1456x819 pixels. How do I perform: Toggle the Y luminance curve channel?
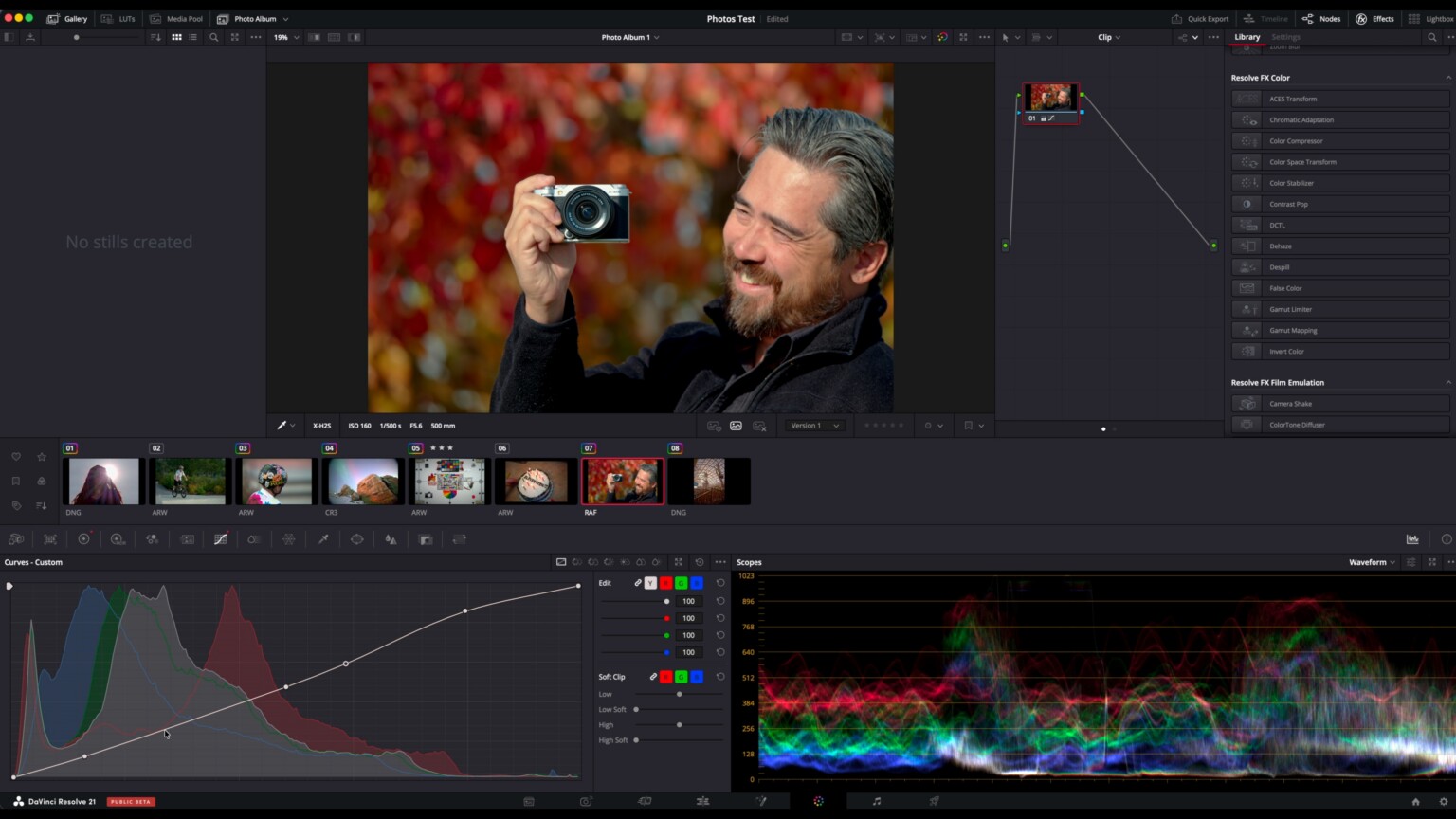(650, 583)
